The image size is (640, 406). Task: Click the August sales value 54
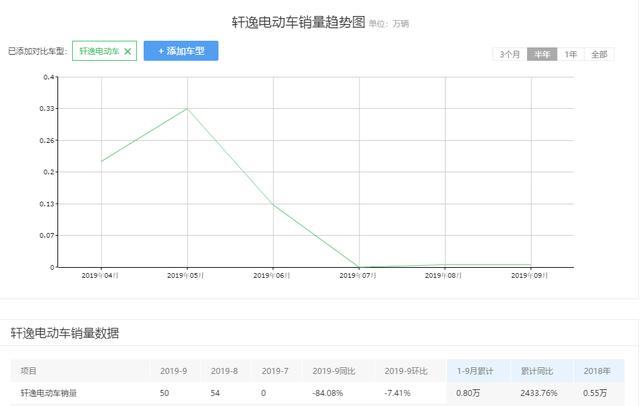215,393
